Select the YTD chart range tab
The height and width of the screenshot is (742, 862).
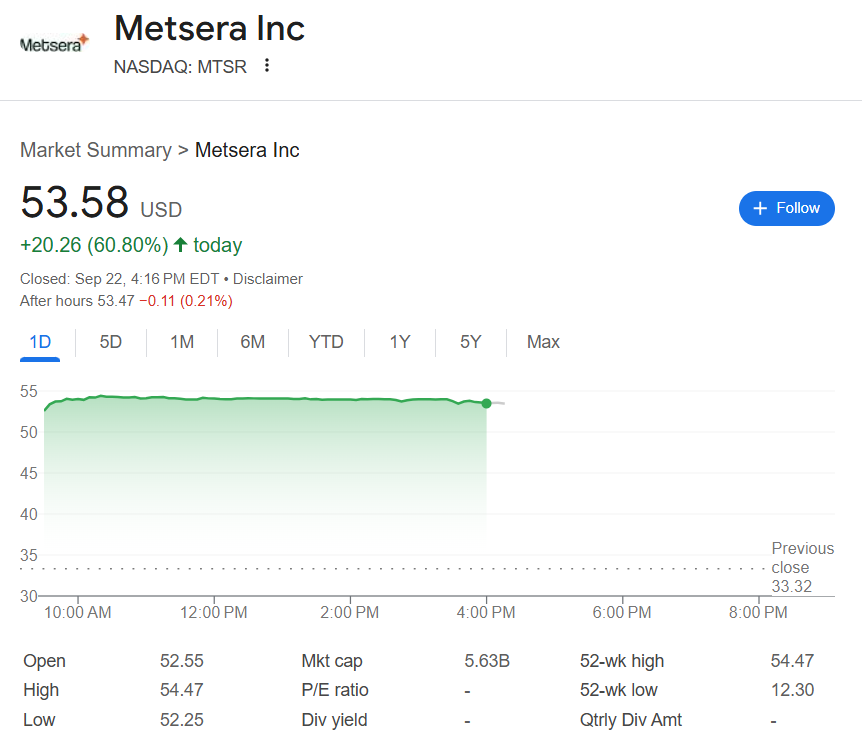click(x=326, y=342)
